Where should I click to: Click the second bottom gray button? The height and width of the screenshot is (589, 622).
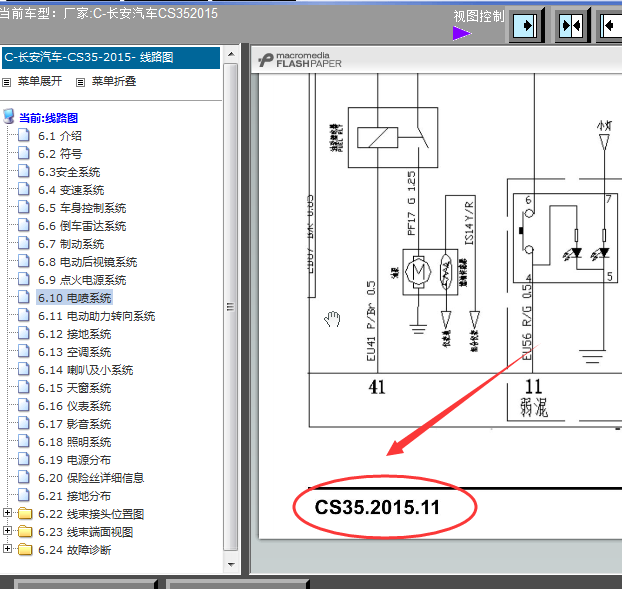(237, 584)
